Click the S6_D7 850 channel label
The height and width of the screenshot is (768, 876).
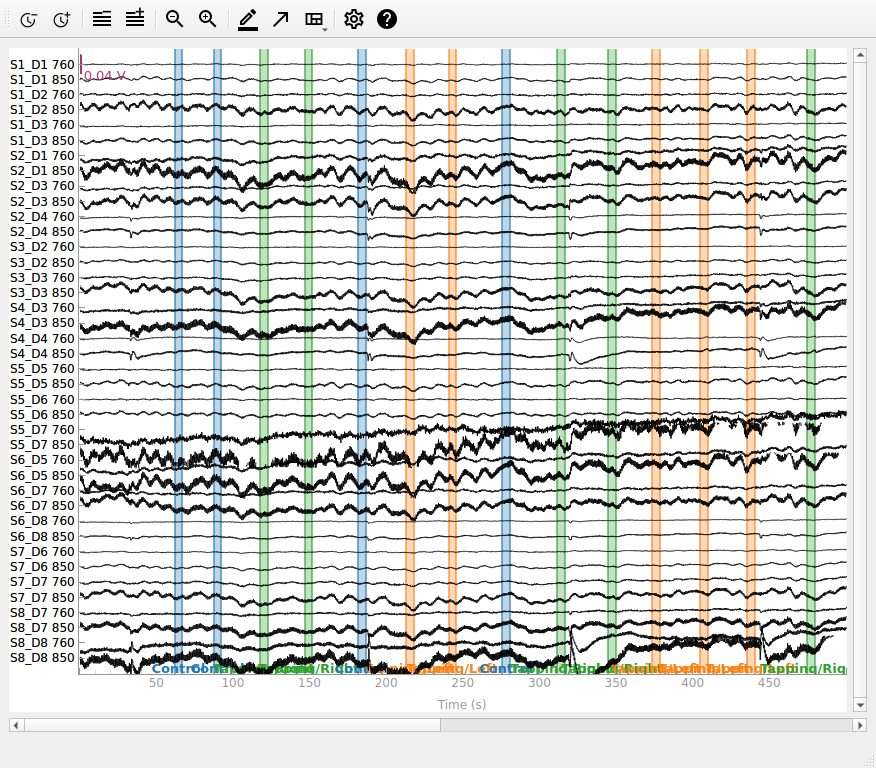pos(42,505)
